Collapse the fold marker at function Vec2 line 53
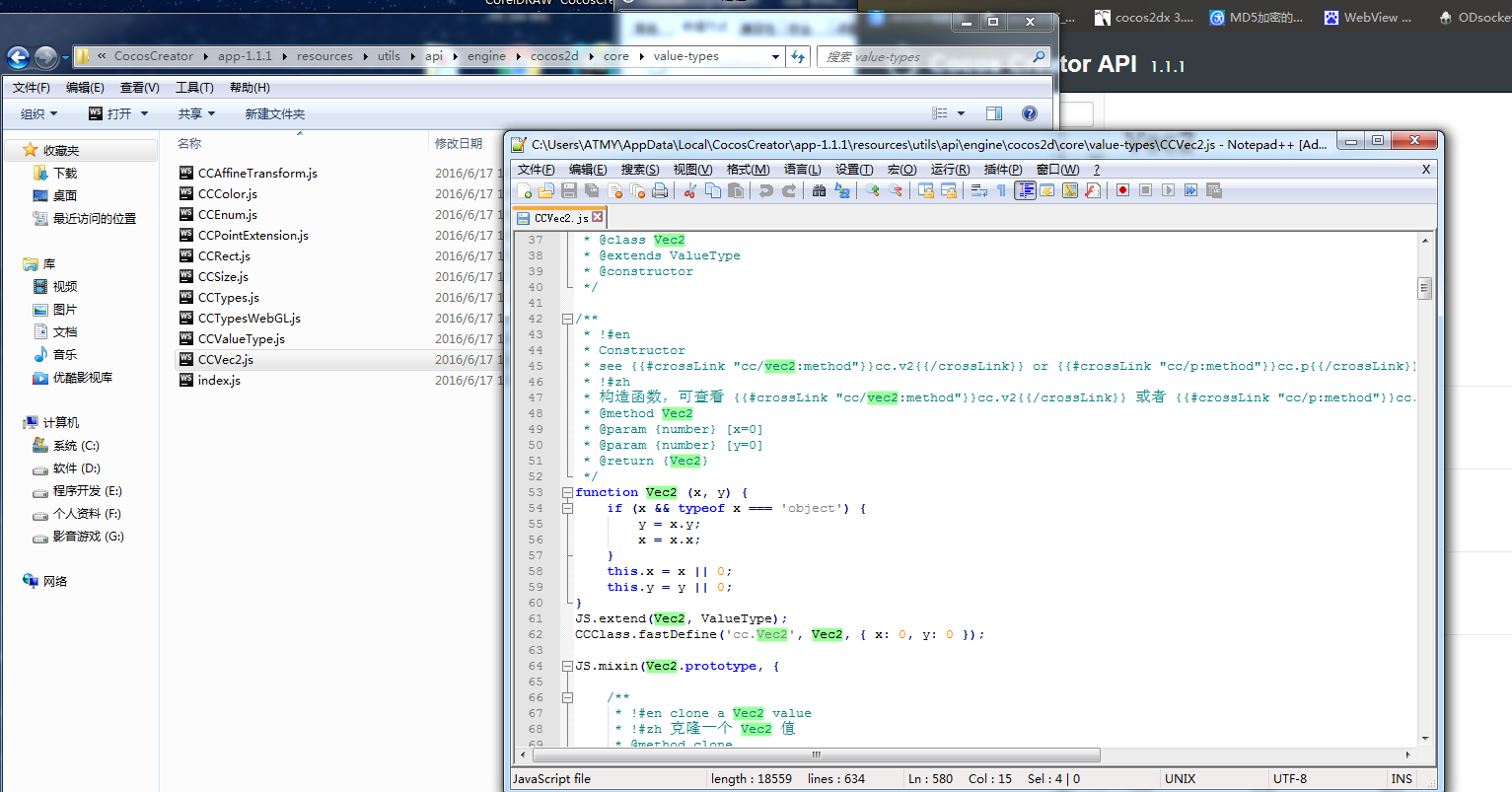Image resolution: width=1512 pixels, height=792 pixels. pos(567,492)
